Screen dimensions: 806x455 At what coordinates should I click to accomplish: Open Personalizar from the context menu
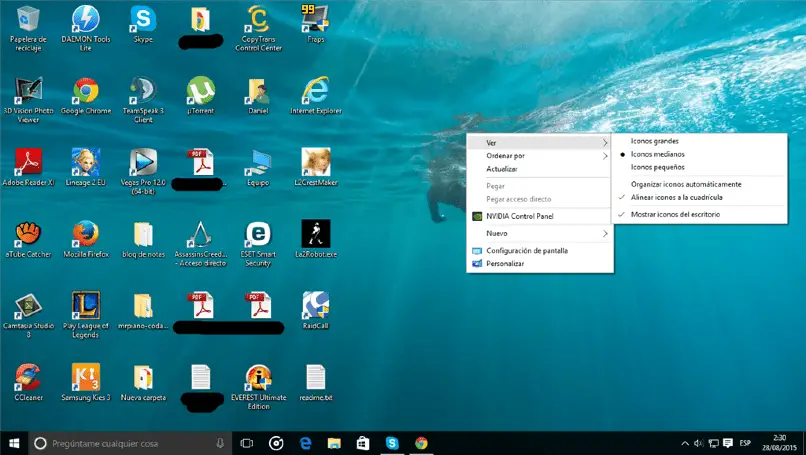pyautogui.click(x=505, y=264)
